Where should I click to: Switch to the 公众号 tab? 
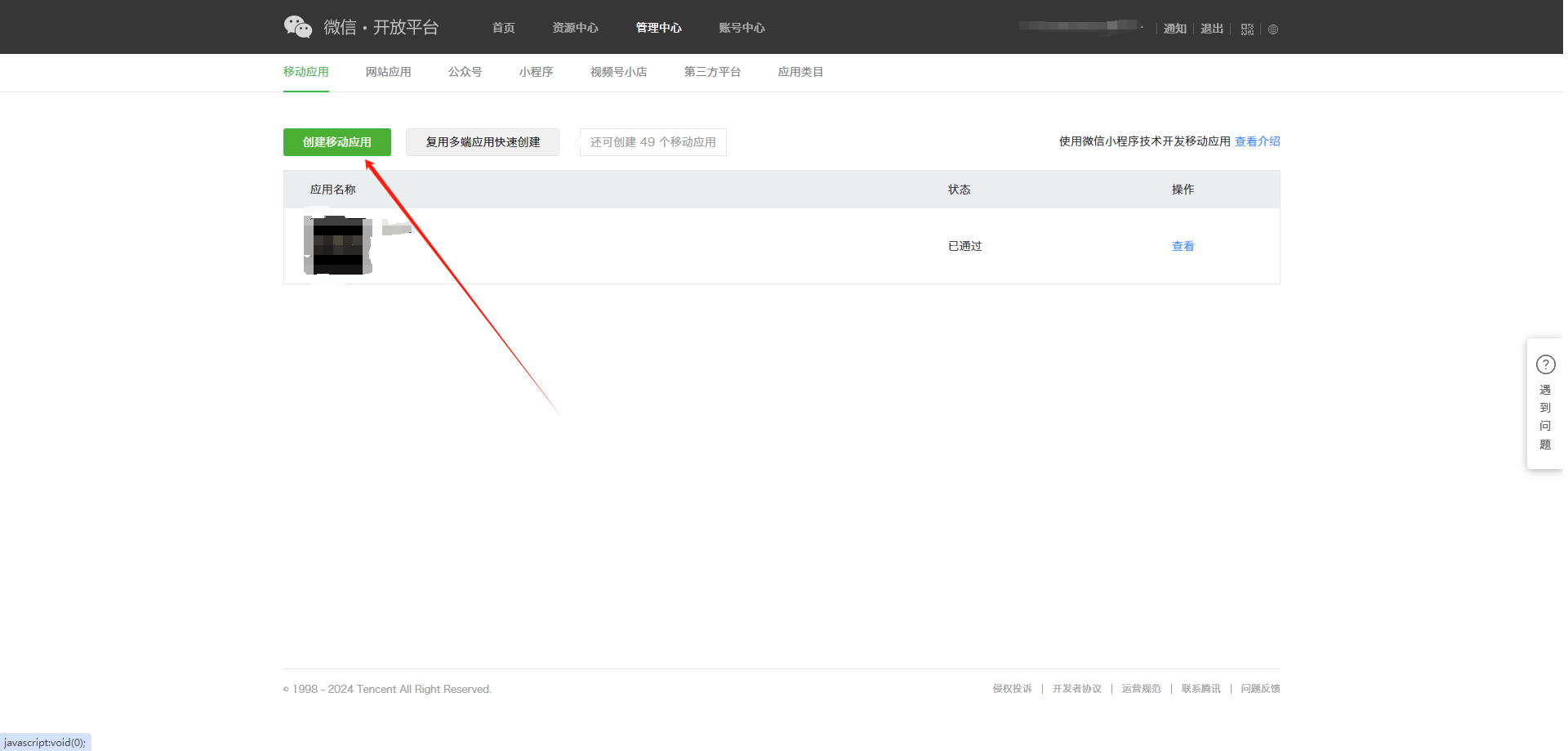(x=465, y=72)
